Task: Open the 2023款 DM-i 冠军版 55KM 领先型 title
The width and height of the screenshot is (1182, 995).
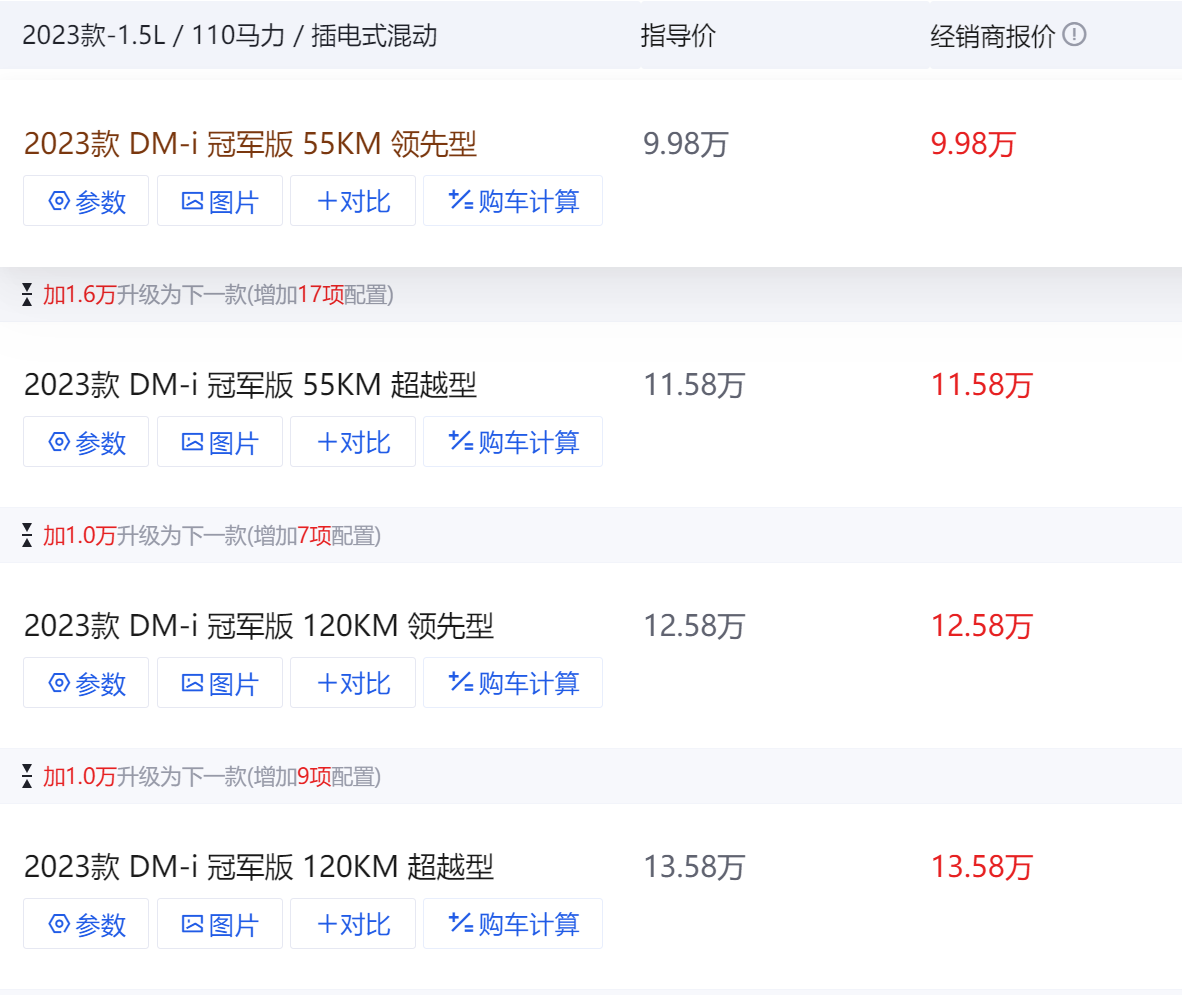Action: pyautogui.click(x=250, y=144)
